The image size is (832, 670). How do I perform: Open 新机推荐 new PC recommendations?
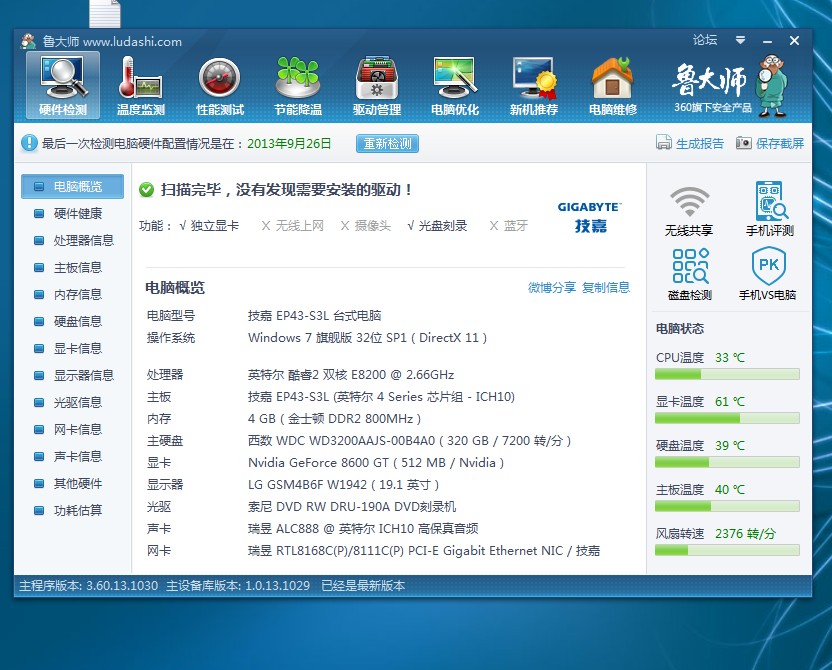(534, 85)
